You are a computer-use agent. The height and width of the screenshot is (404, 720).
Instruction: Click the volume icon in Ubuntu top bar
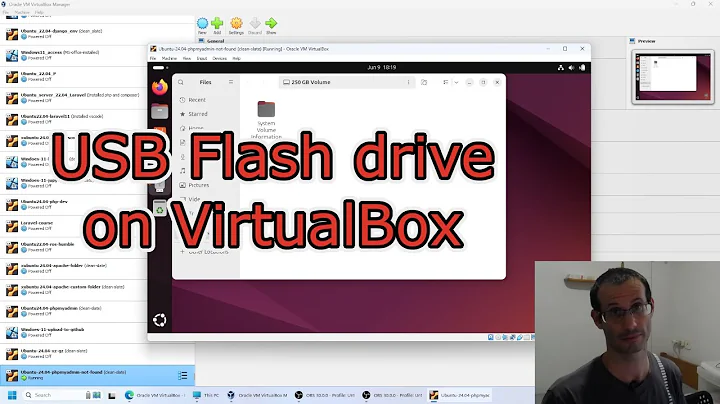pos(571,67)
